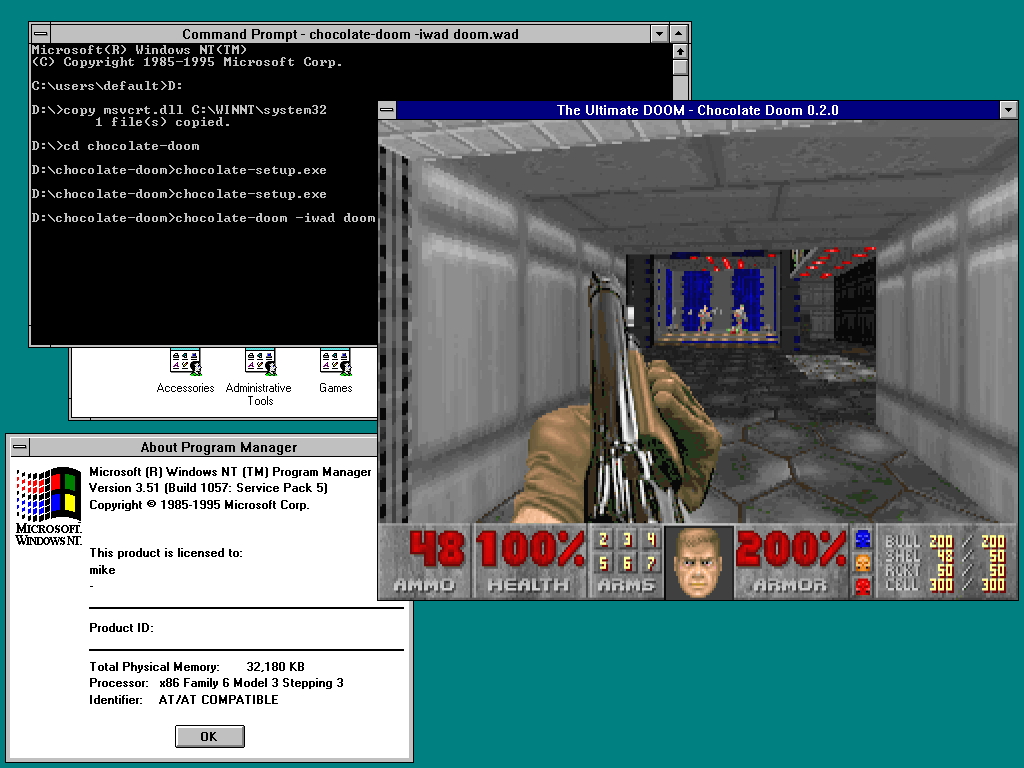Maximize the Command Prompt window
Viewport: 1024px width, 768px height.
pos(680,34)
